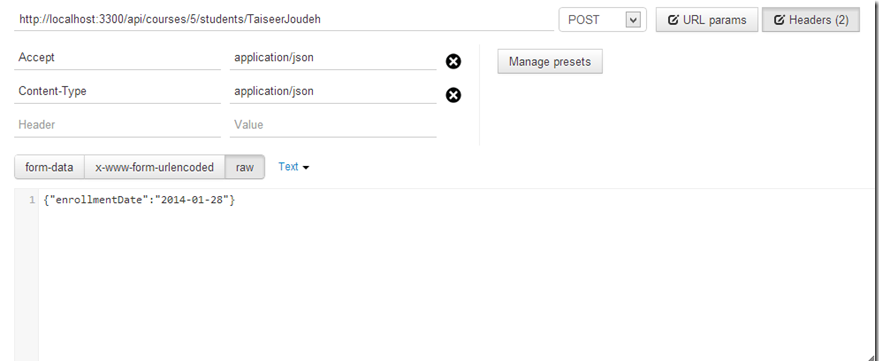Open Manage presets
This screenshot has width=879, height=361.
pos(550,62)
